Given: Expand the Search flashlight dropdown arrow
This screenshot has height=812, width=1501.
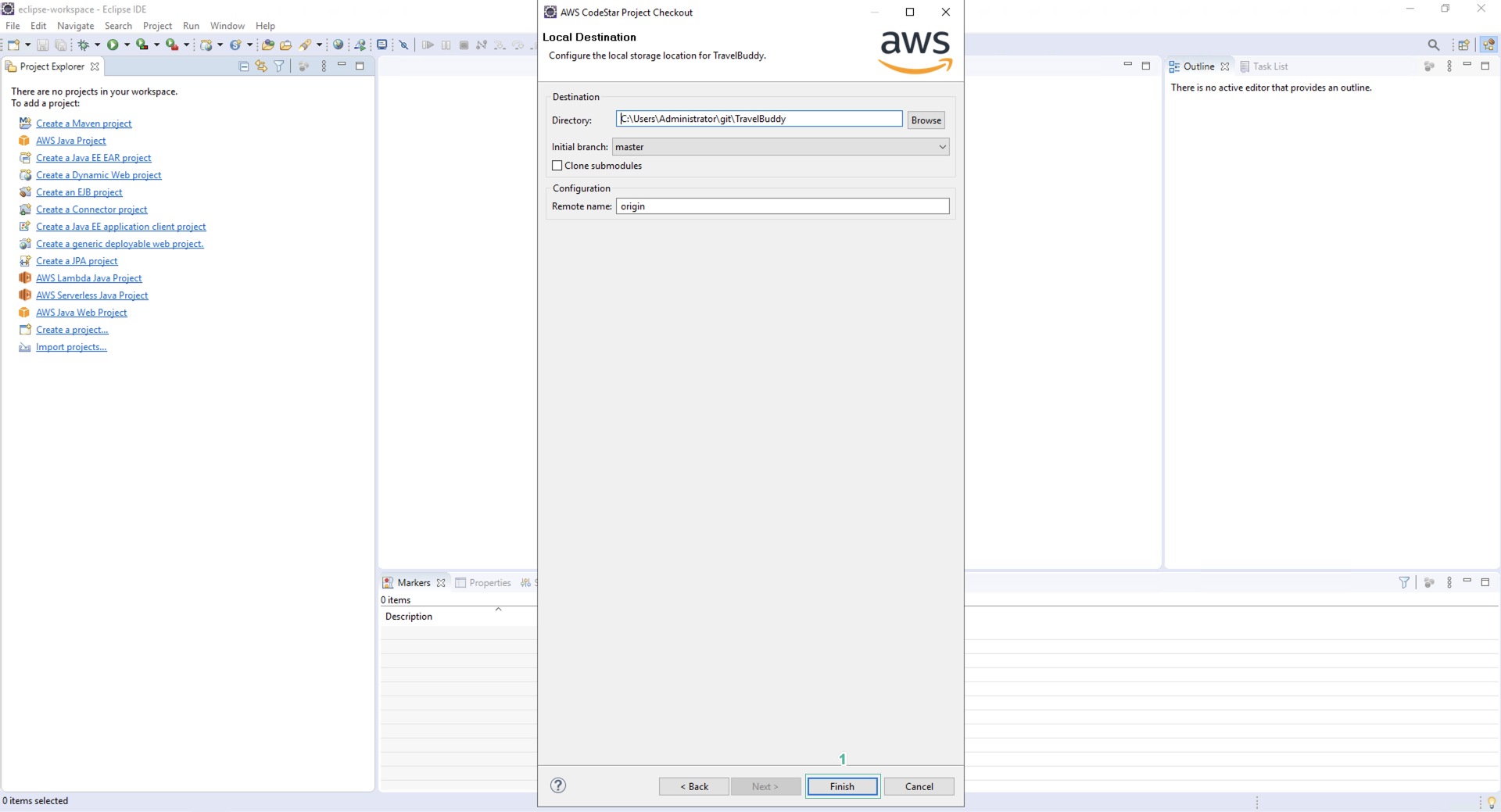Looking at the screenshot, I should pyautogui.click(x=319, y=45).
